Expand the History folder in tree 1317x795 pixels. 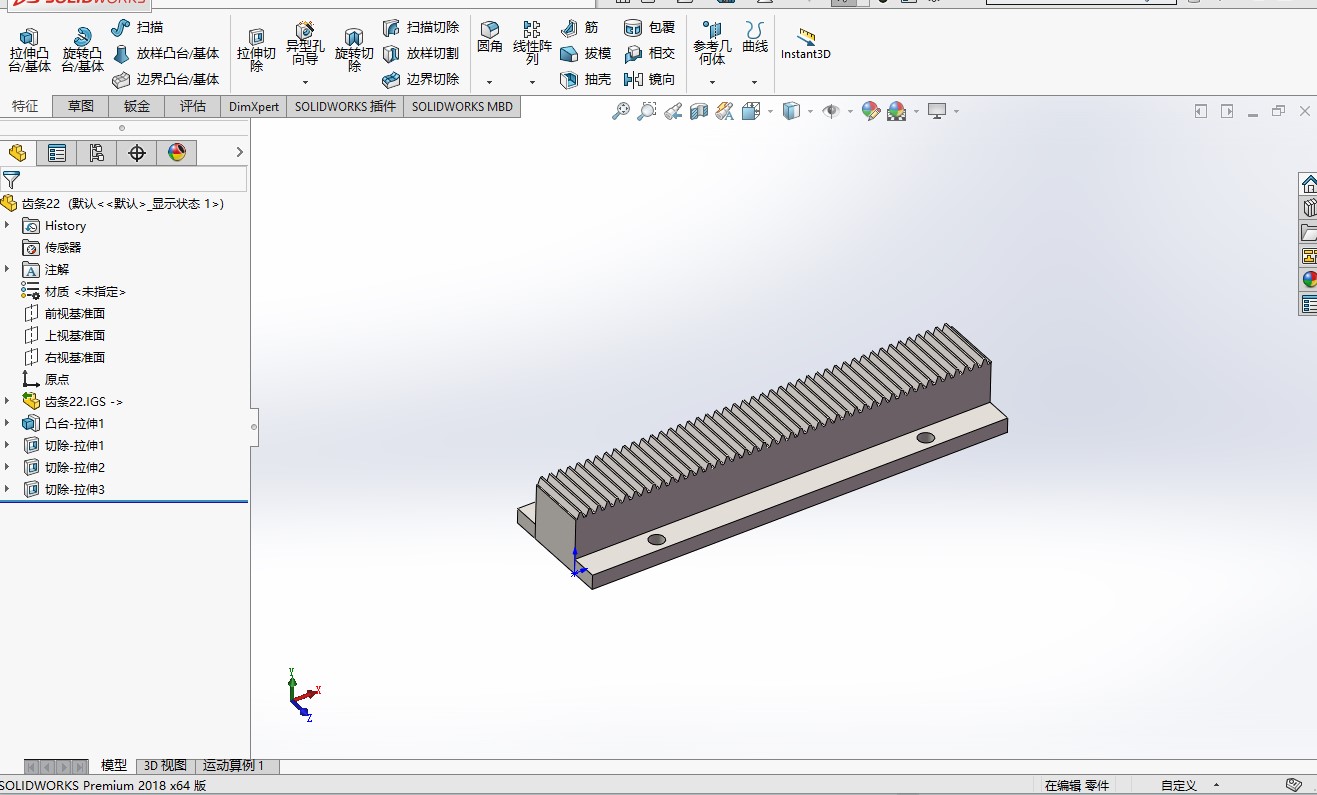[x=7, y=225]
